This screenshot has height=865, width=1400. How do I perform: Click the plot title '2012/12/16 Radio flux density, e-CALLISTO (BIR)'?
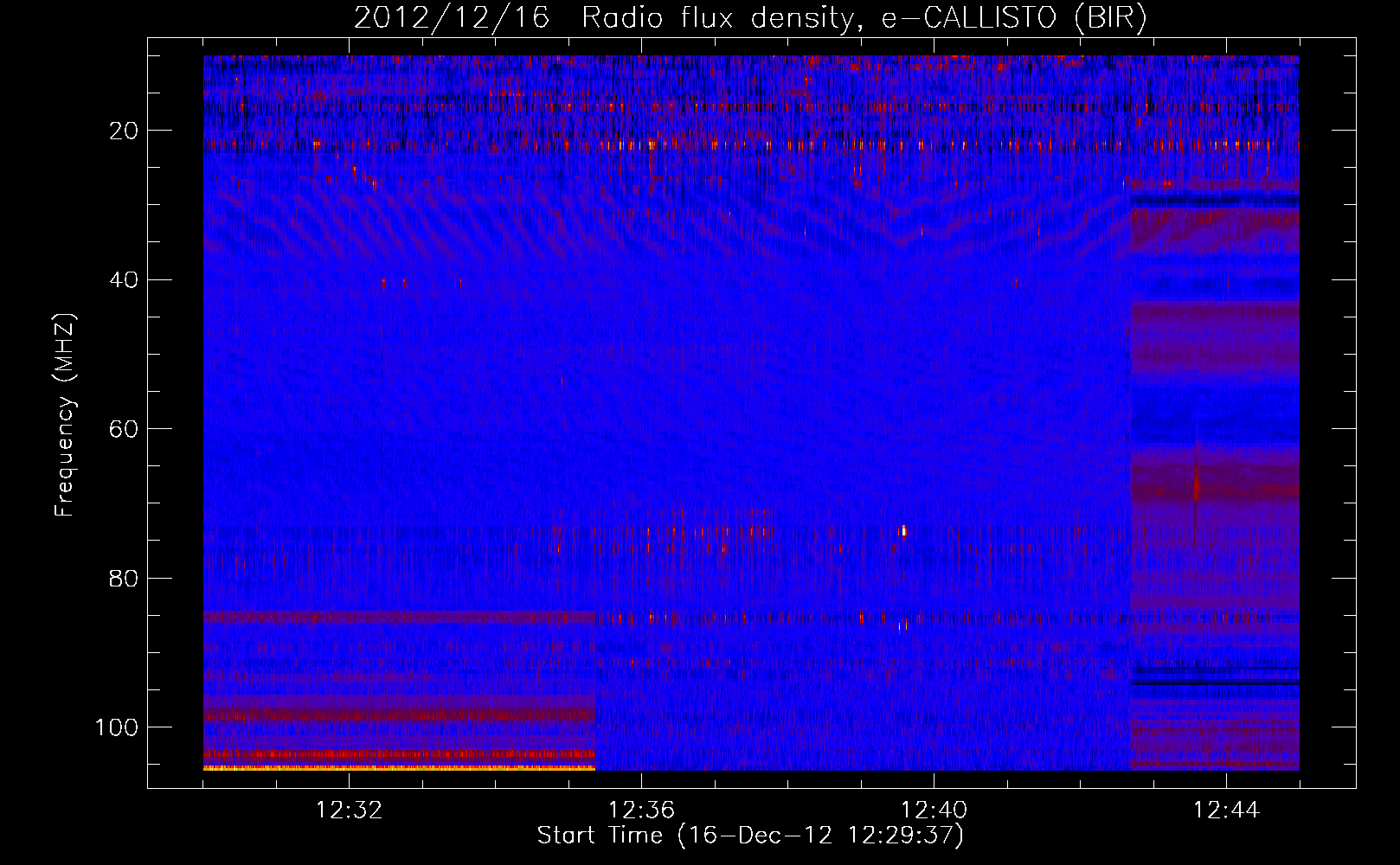click(750, 17)
